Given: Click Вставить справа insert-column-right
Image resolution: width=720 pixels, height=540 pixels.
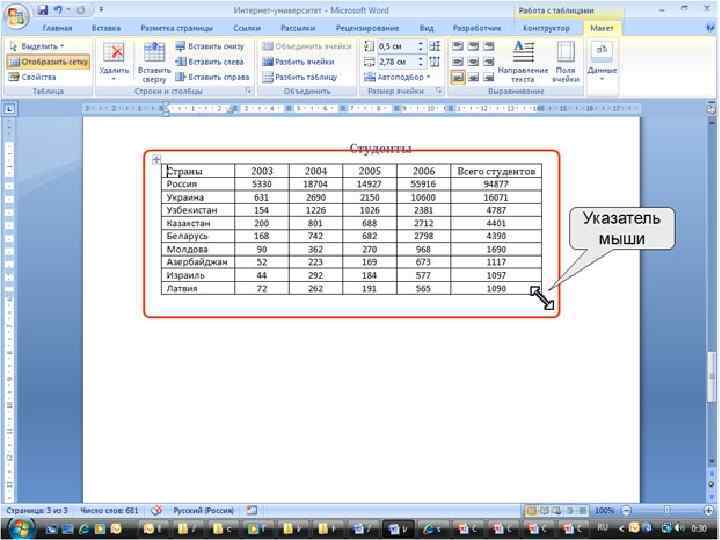Looking at the screenshot, I should (x=212, y=77).
